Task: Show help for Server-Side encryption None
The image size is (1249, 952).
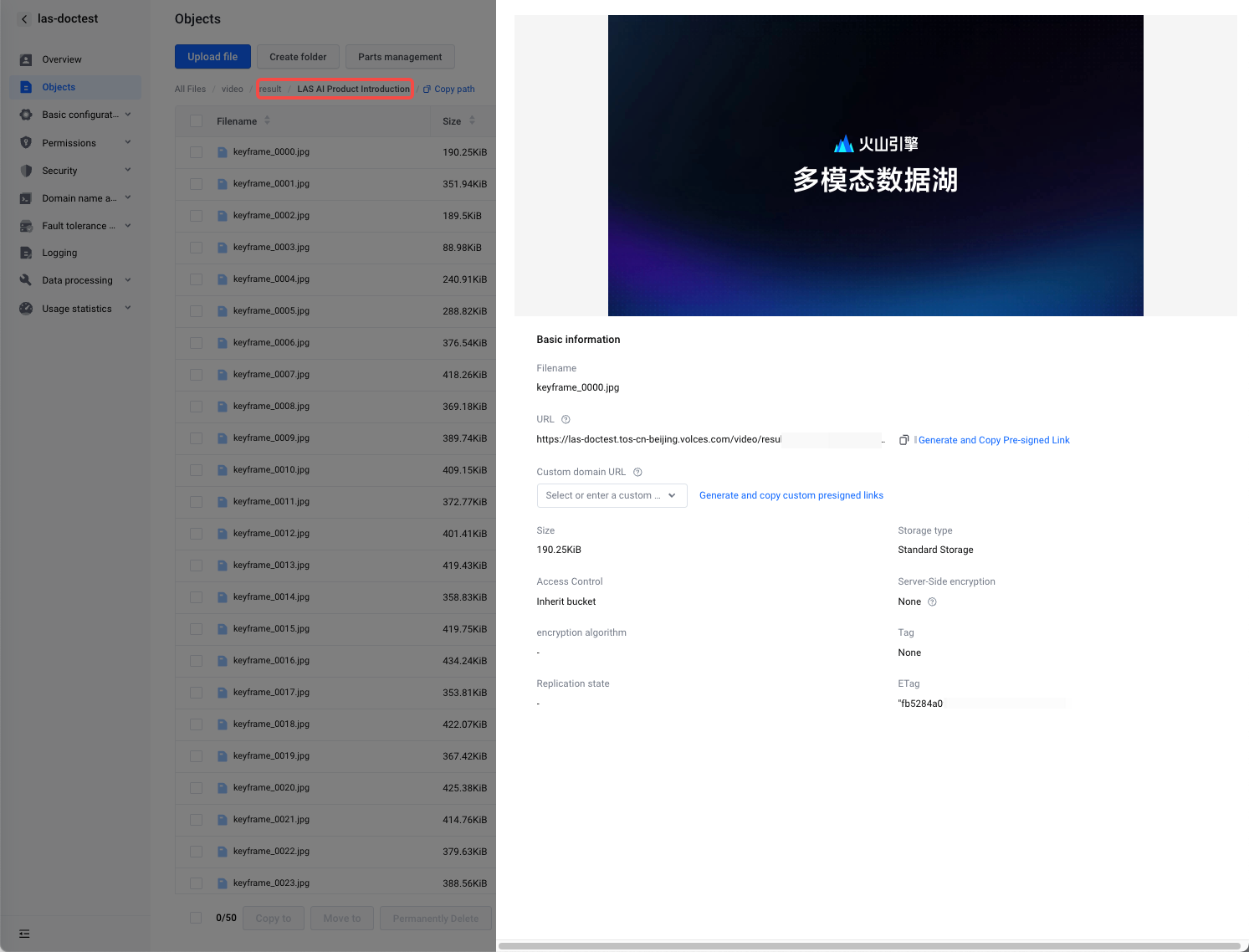Action: tap(932, 601)
